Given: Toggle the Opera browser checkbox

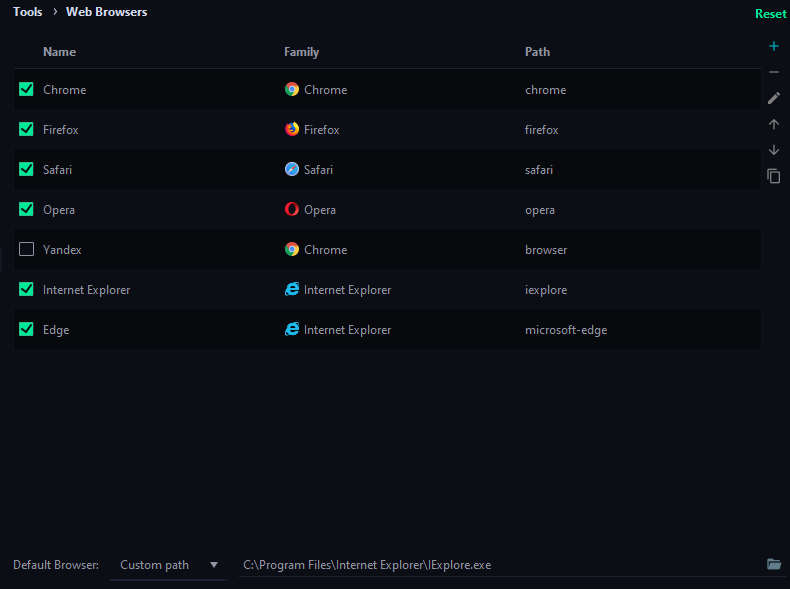Looking at the screenshot, I should click(x=26, y=209).
